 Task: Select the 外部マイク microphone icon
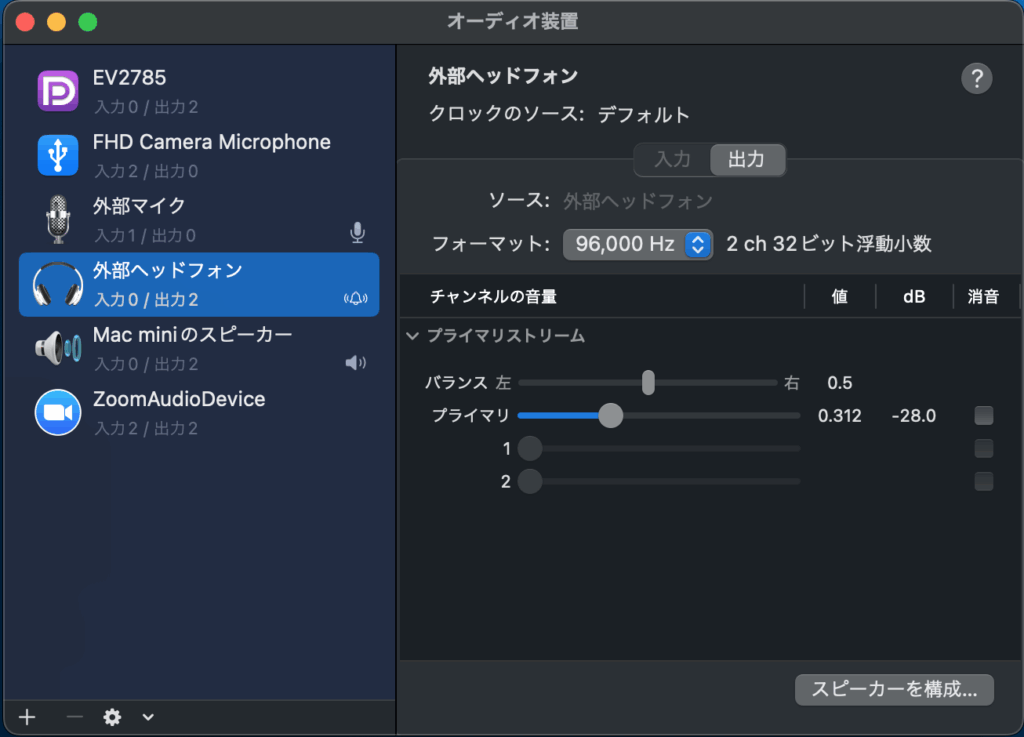point(58,219)
